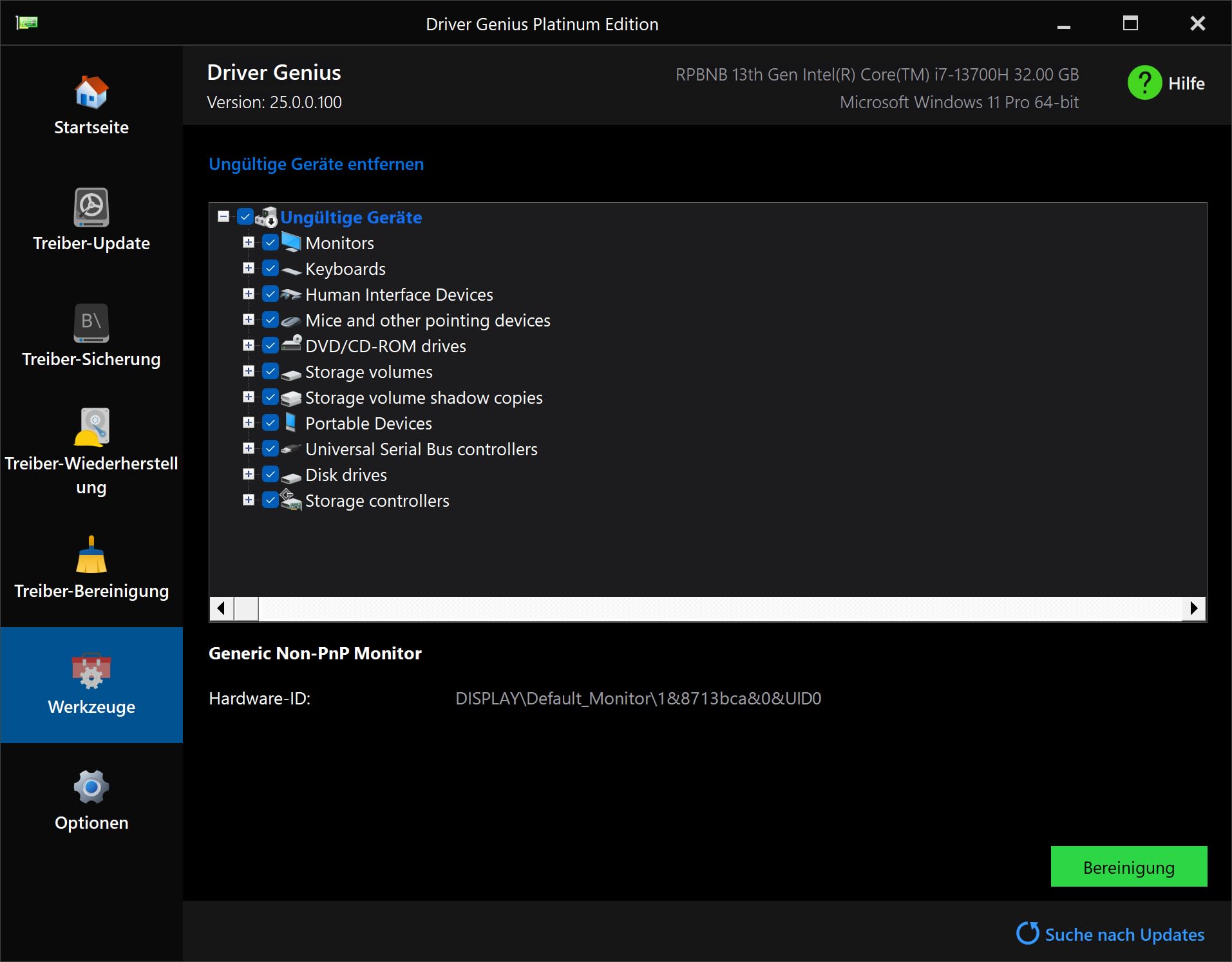Click the DVD/CD-ROM drives icon
This screenshot has width=1232, height=962.
tap(291, 344)
